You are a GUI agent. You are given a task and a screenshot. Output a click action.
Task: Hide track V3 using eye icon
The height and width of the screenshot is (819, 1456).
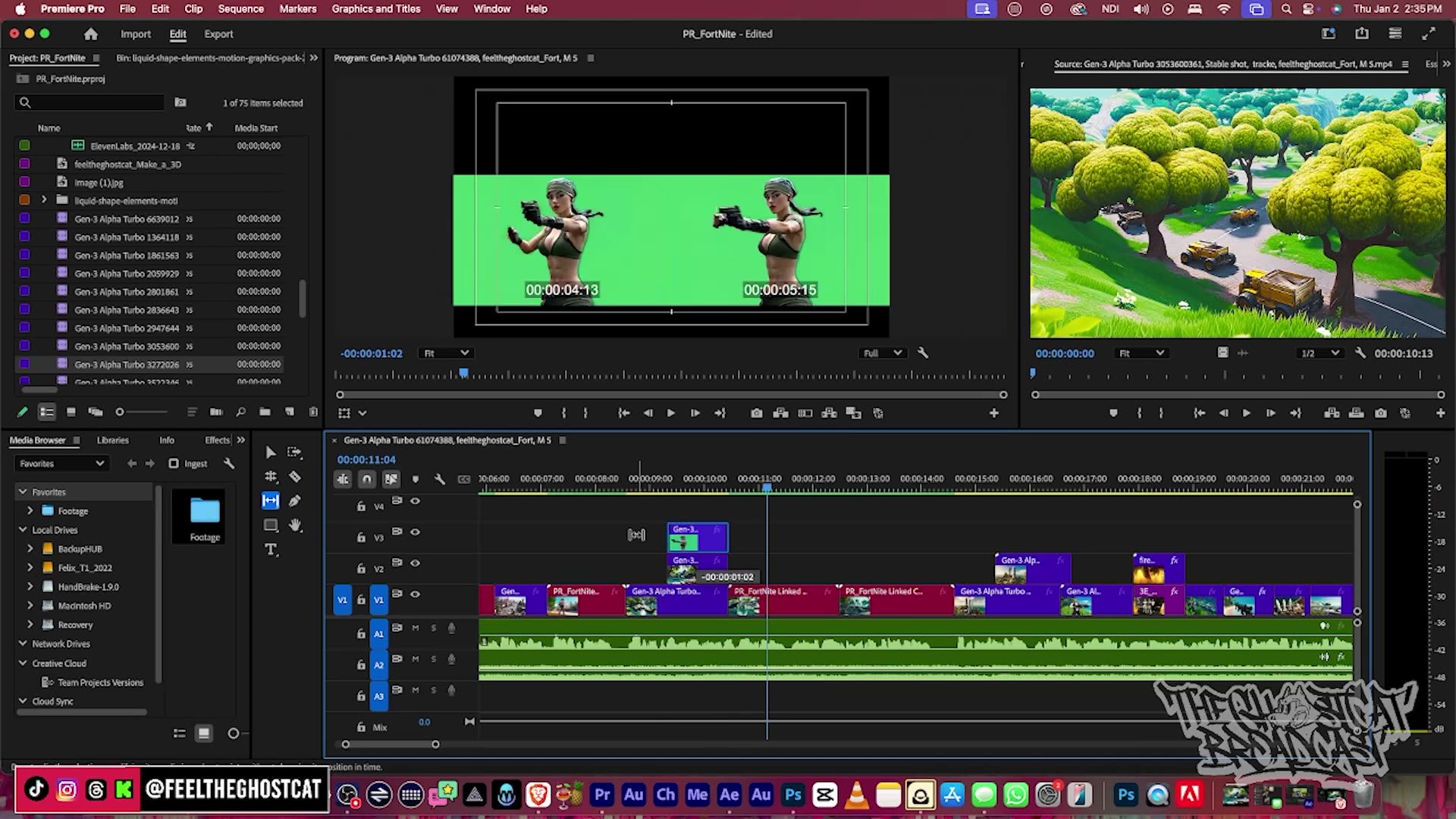click(415, 532)
